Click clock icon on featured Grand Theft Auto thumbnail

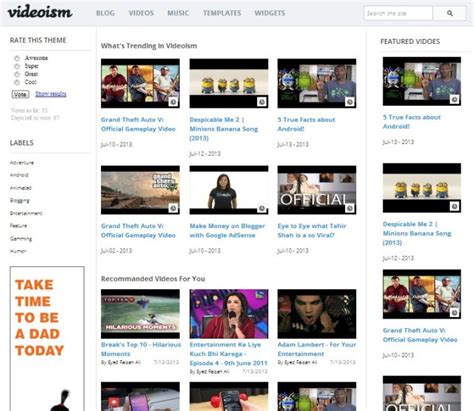point(454,313)
